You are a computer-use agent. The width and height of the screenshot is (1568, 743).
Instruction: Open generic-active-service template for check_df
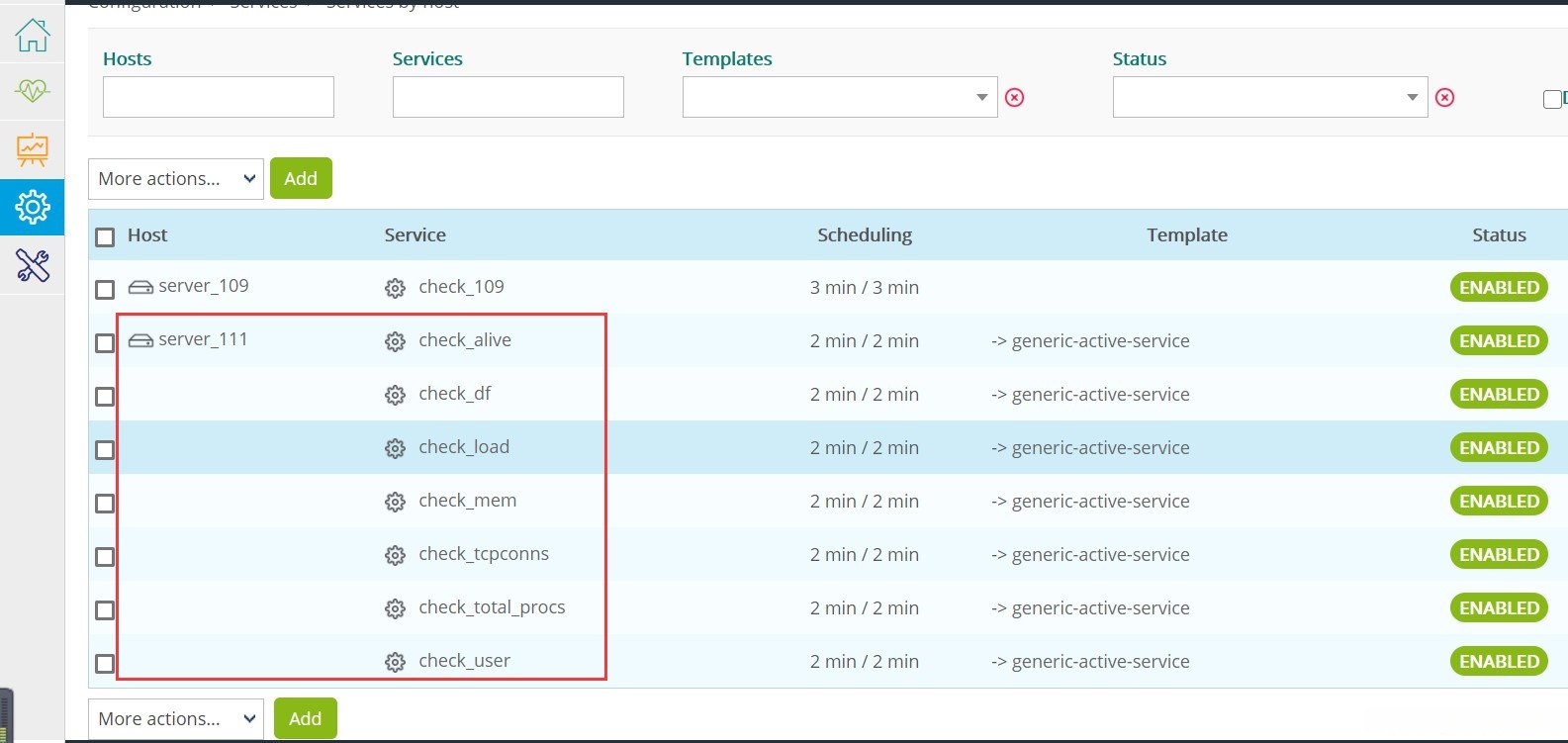coord(1101,395)
